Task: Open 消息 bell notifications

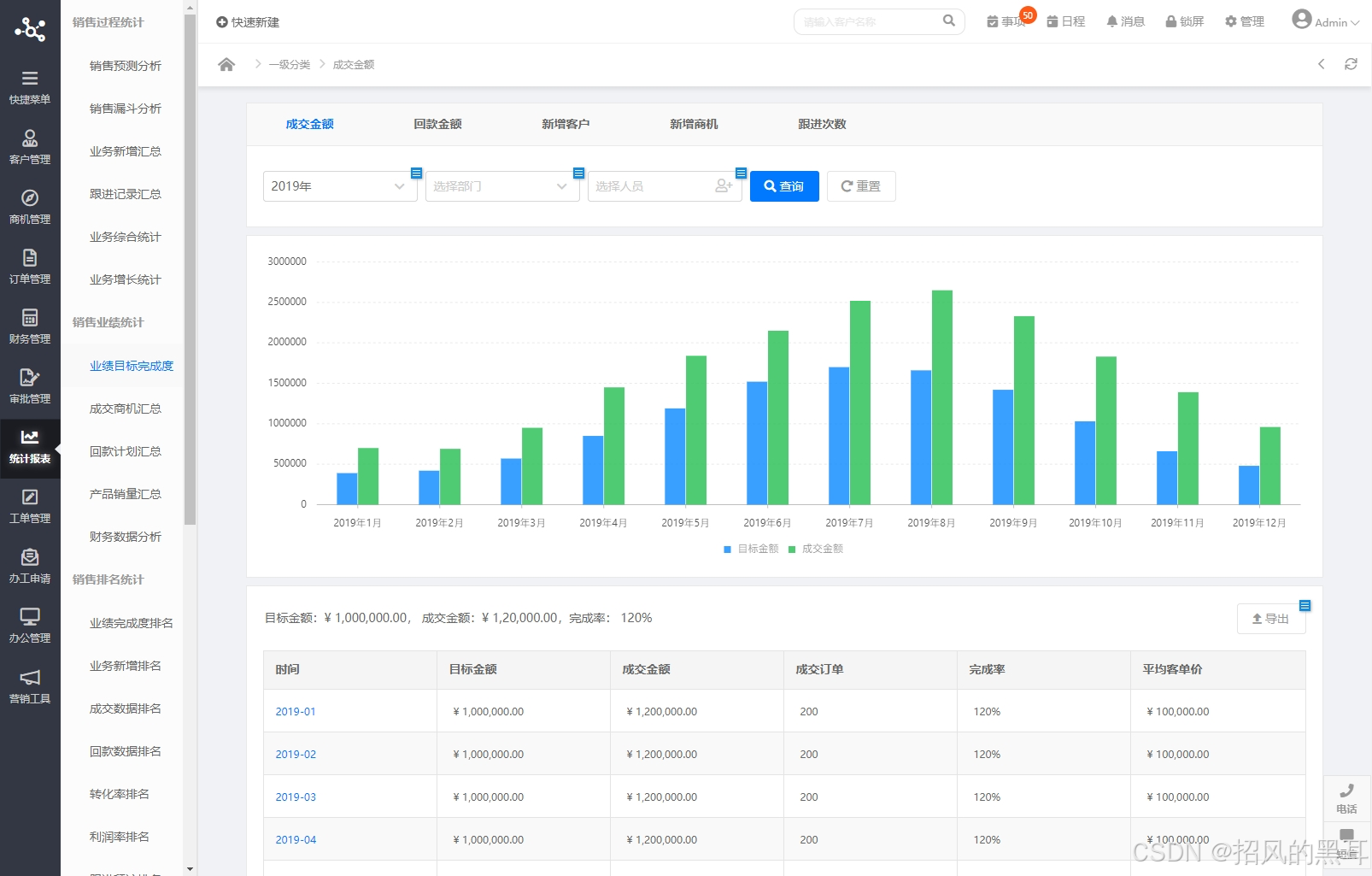Action: point(1125,21)
